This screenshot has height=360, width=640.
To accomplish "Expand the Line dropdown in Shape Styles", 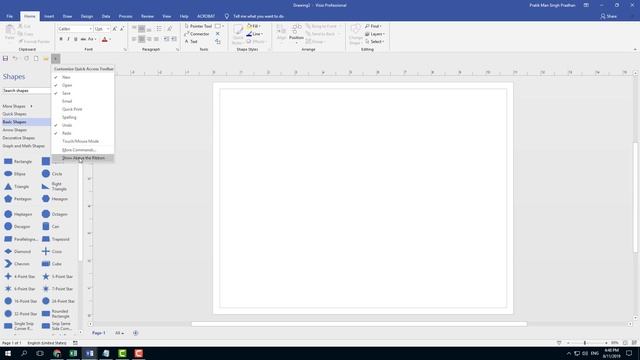I will (255, 34).
